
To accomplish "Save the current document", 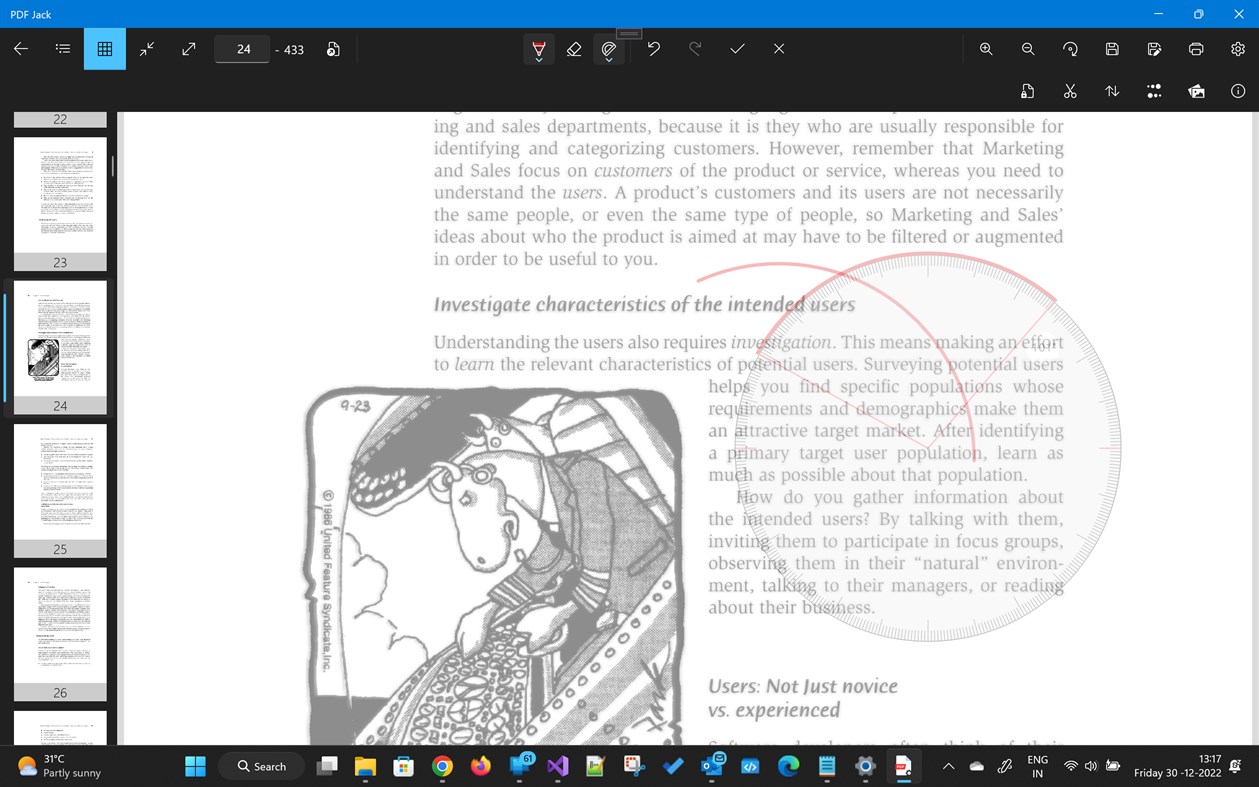I will [x=1111, y=48].
